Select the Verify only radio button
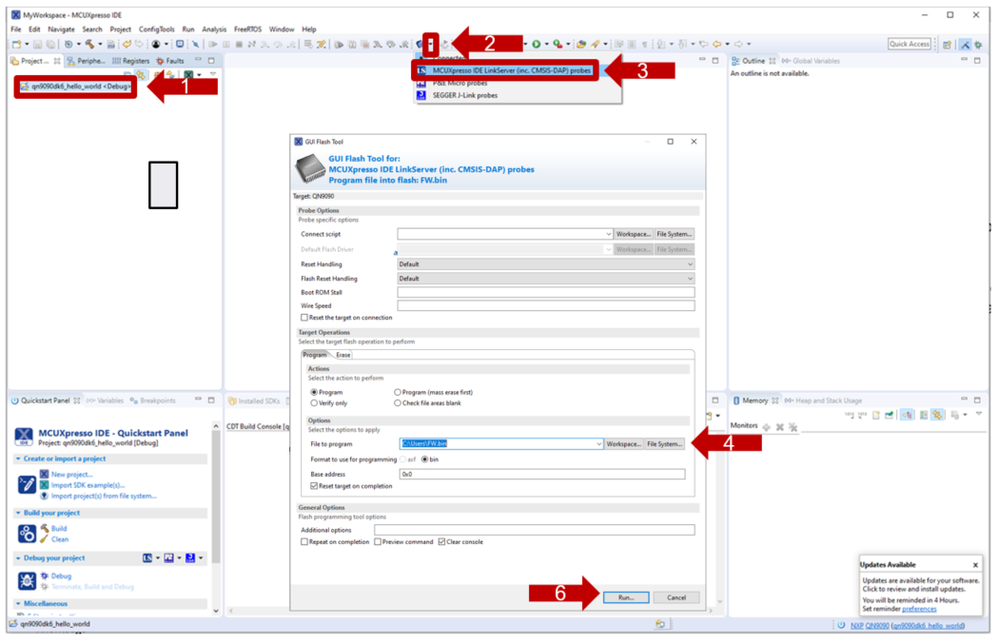 [314, 403]
